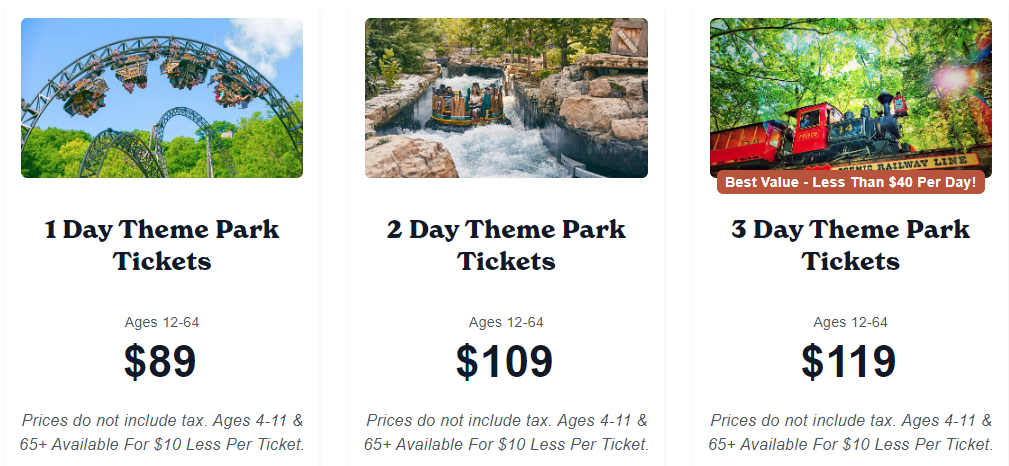Click Ages 12-64 label above $109

coord(506,322)
